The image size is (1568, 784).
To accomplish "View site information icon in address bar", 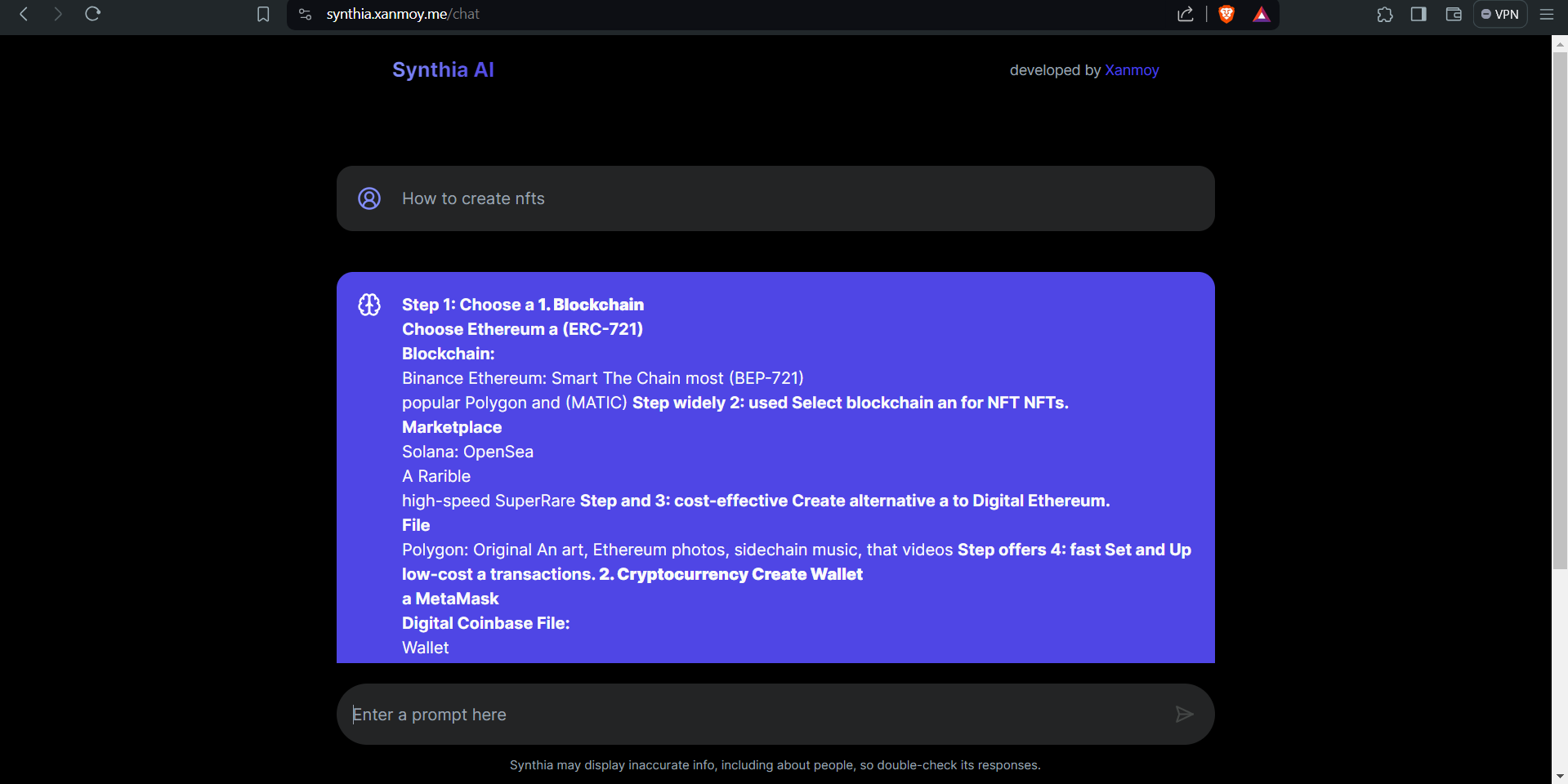I will [x=306, y=14].
